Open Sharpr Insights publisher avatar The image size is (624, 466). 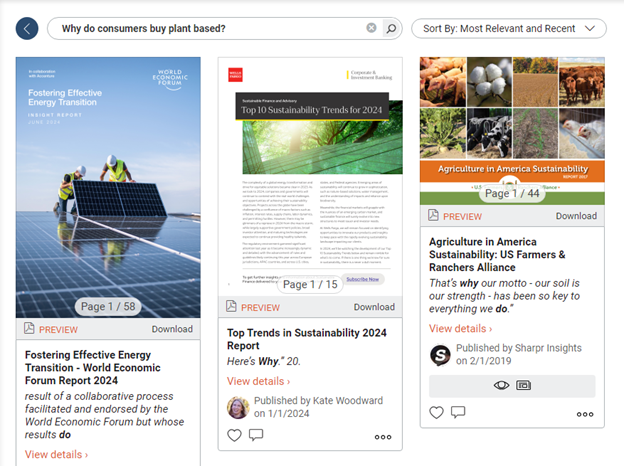[440, 355]
